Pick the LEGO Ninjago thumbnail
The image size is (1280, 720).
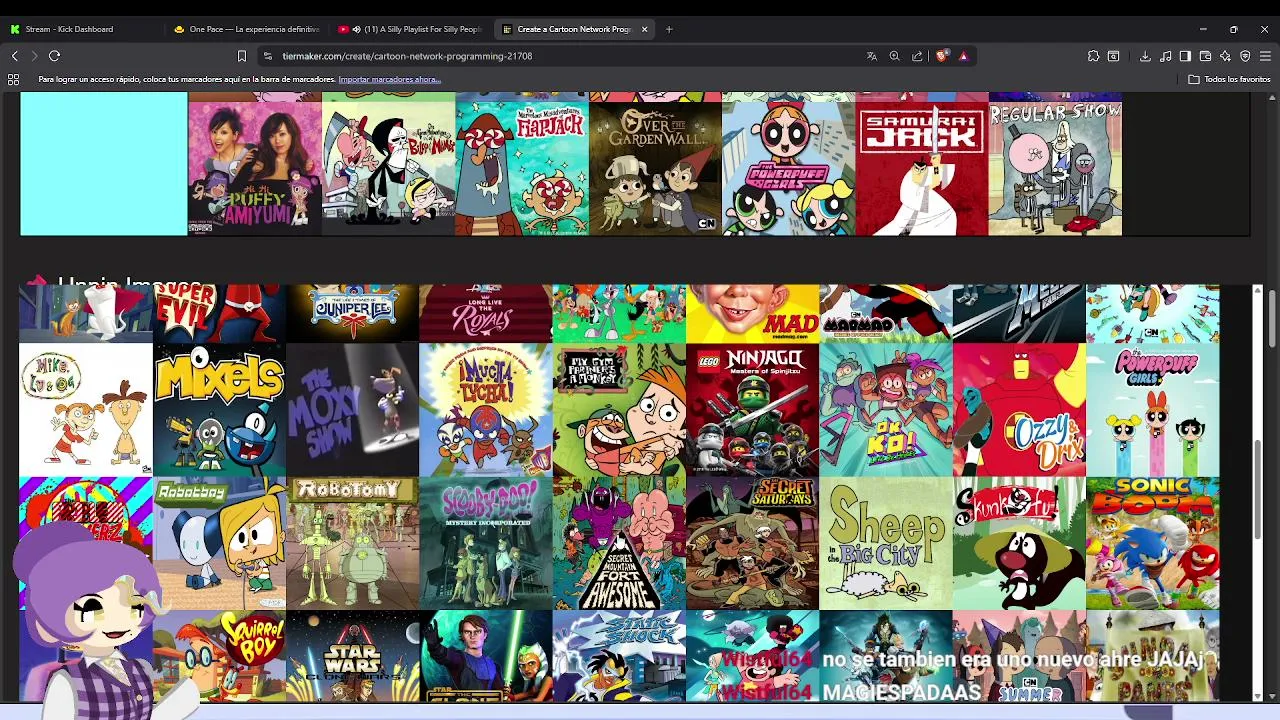click(x=752, y=410)
